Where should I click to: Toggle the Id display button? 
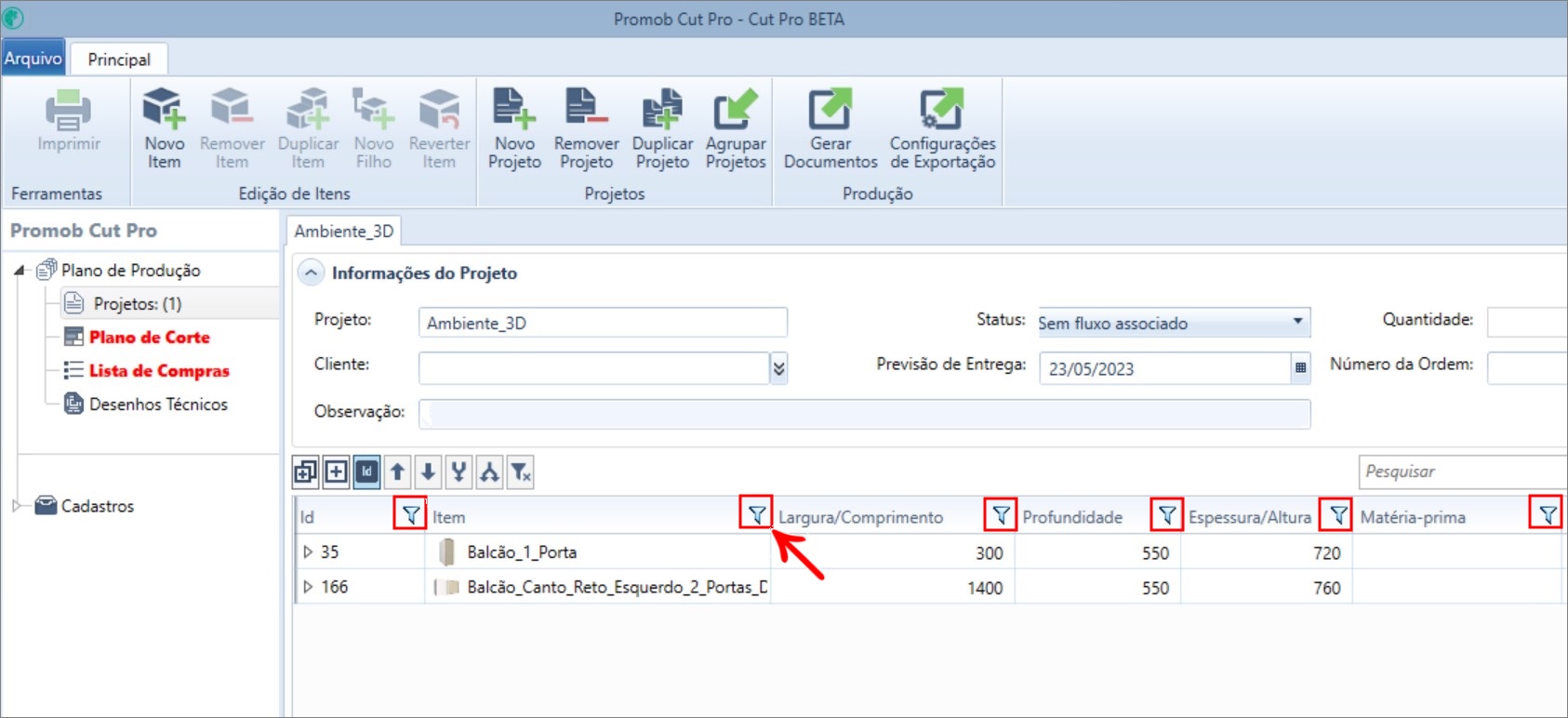click(366, 472)
